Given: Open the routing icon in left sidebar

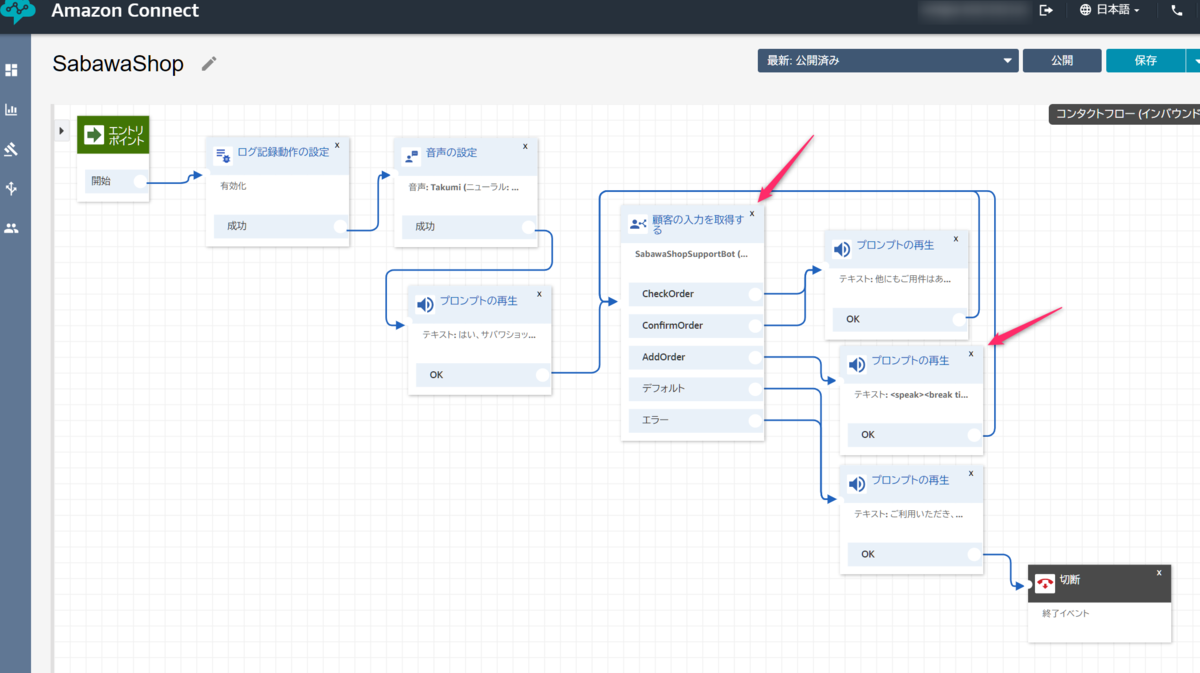Looking at the screenshot, I should 12,149.
